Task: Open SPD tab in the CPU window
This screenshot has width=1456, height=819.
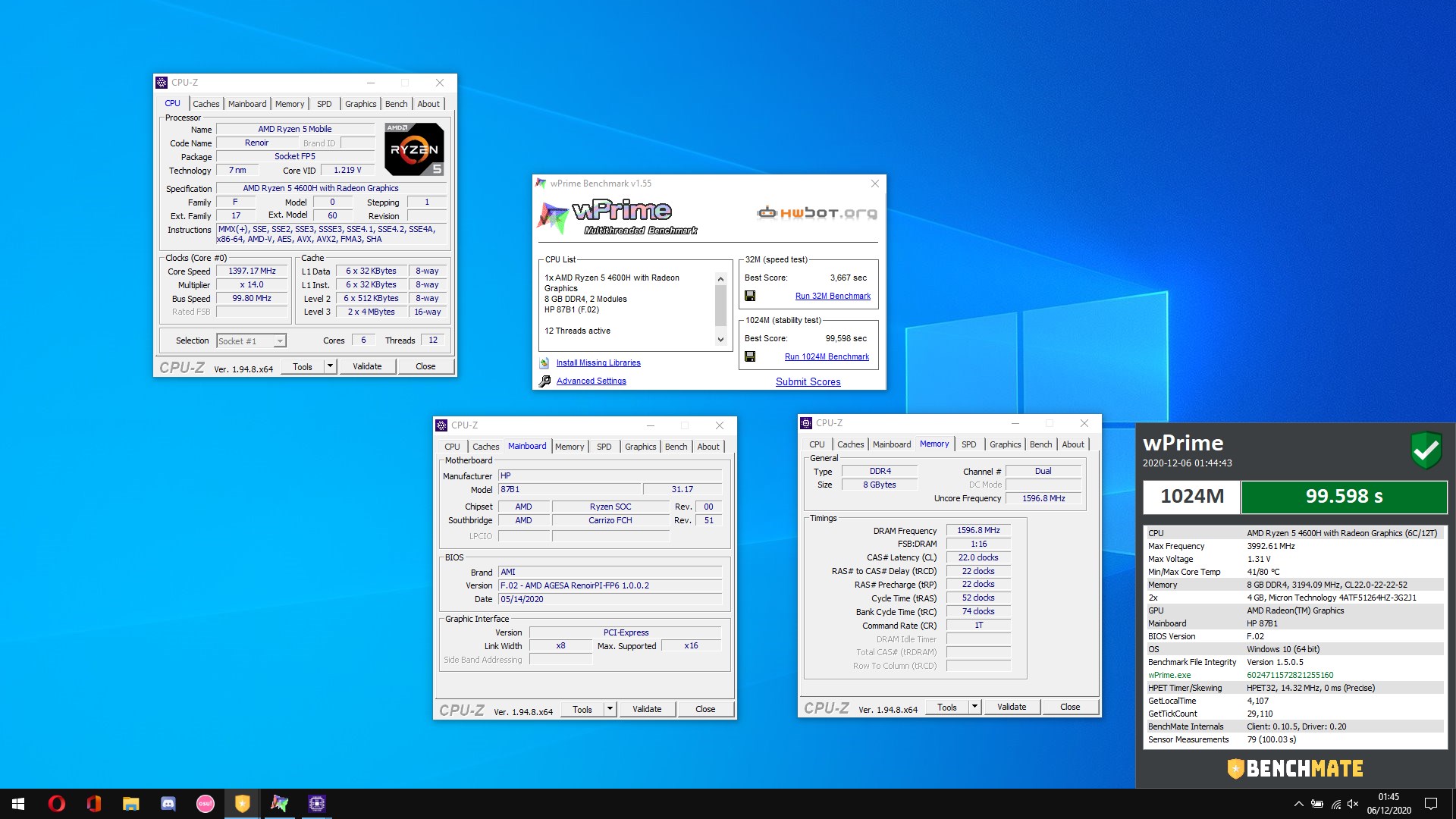Action: 324,104
